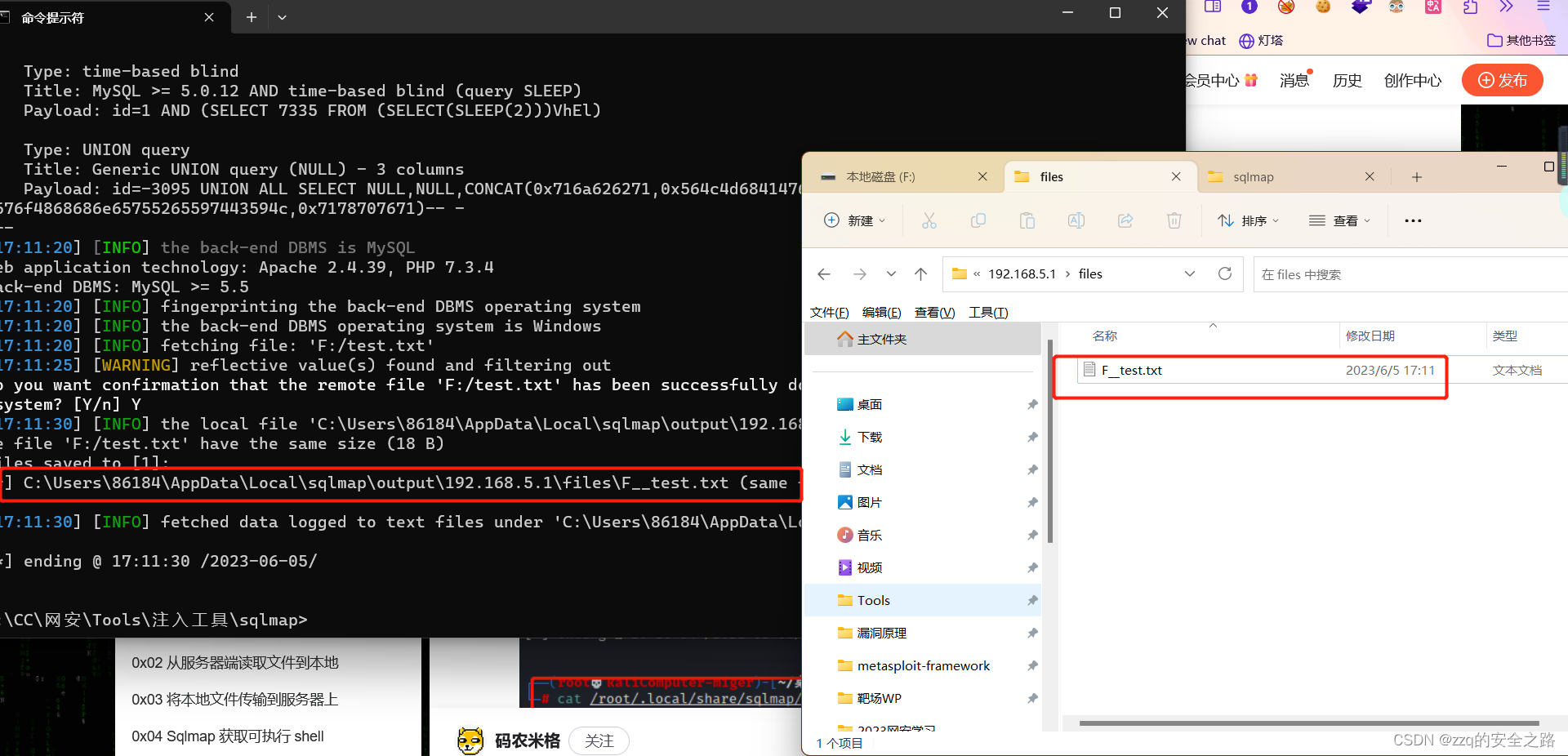Click 192.168.5.1 in the address breadcrumb
1568x756 pixels.
[1022, 273]
